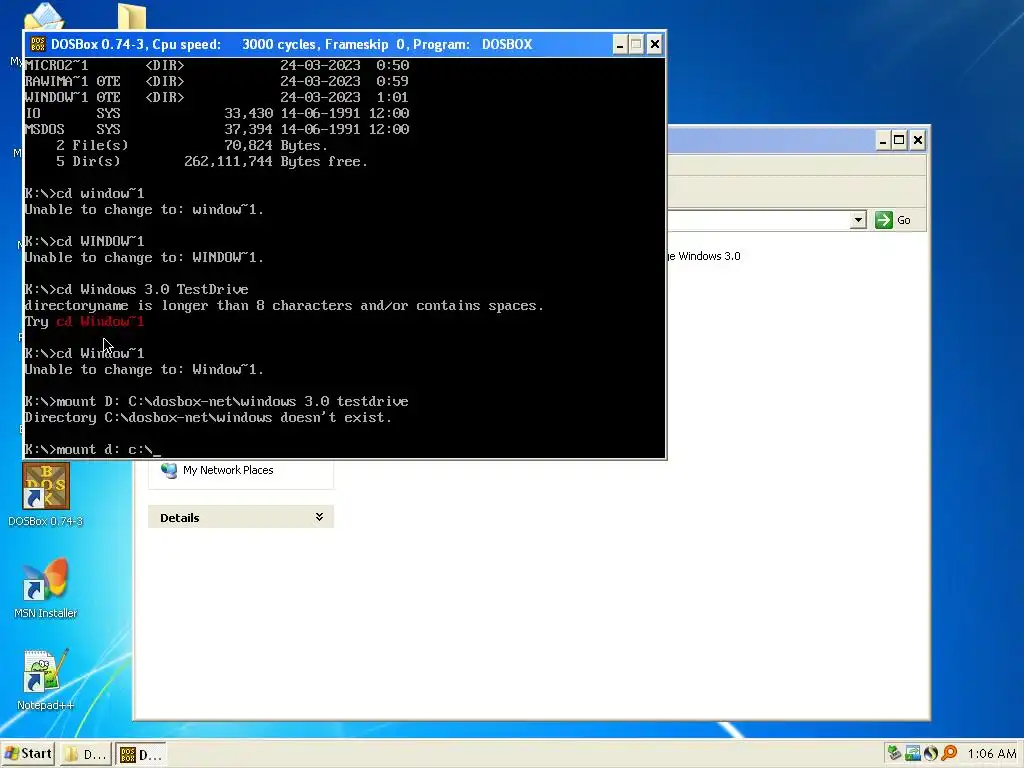Click the Safely Remove Hardware tray icon
Image resolution: width=1024 pixels, height=768 pixels.
click(x=894, y=753)
